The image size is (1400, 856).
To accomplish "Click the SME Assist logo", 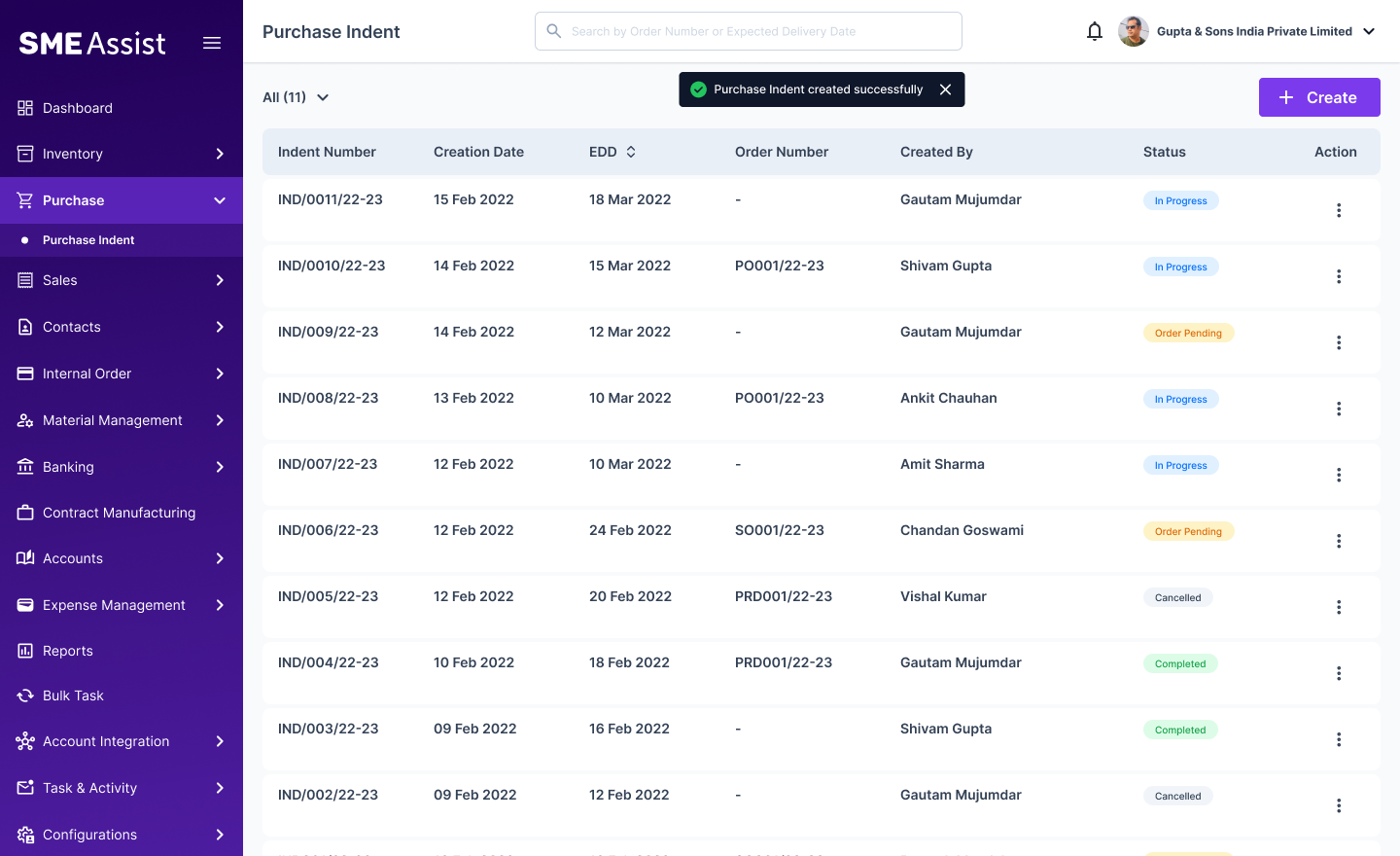I will click(x=92, y=43).
